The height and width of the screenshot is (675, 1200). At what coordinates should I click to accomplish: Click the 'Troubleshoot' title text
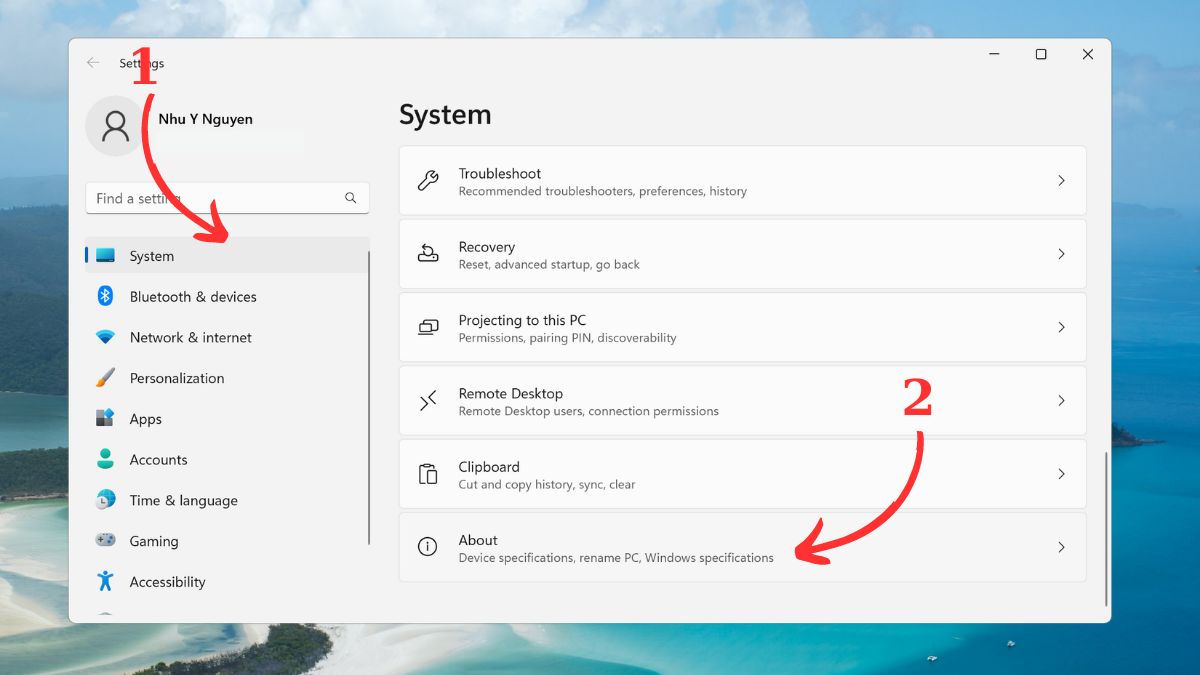[500, 173]
